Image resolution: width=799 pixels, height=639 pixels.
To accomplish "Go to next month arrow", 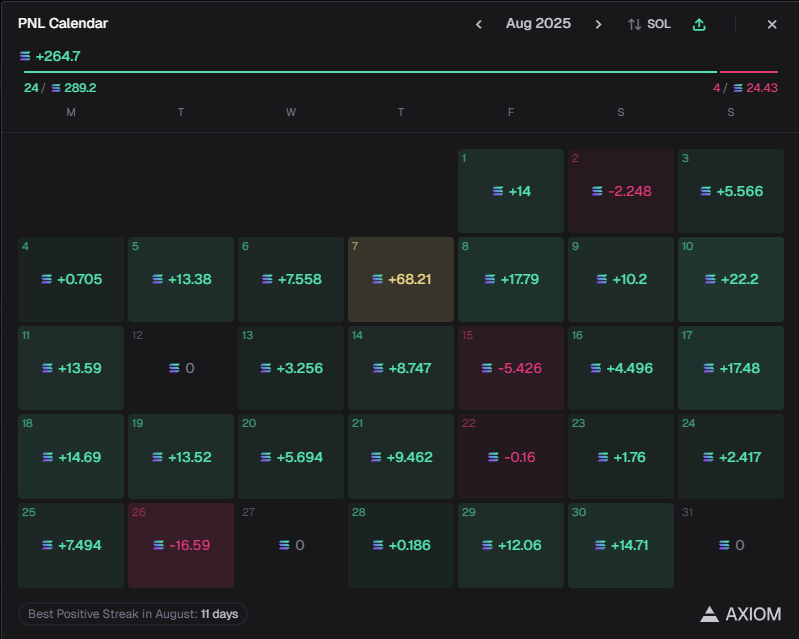I will 598,24.
